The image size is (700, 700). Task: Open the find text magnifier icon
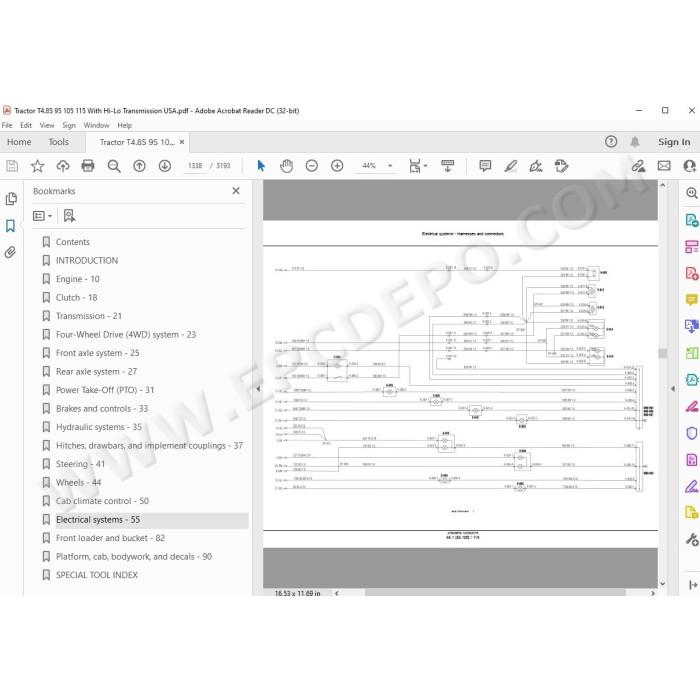pyautogui.click(x=114, y=166)
